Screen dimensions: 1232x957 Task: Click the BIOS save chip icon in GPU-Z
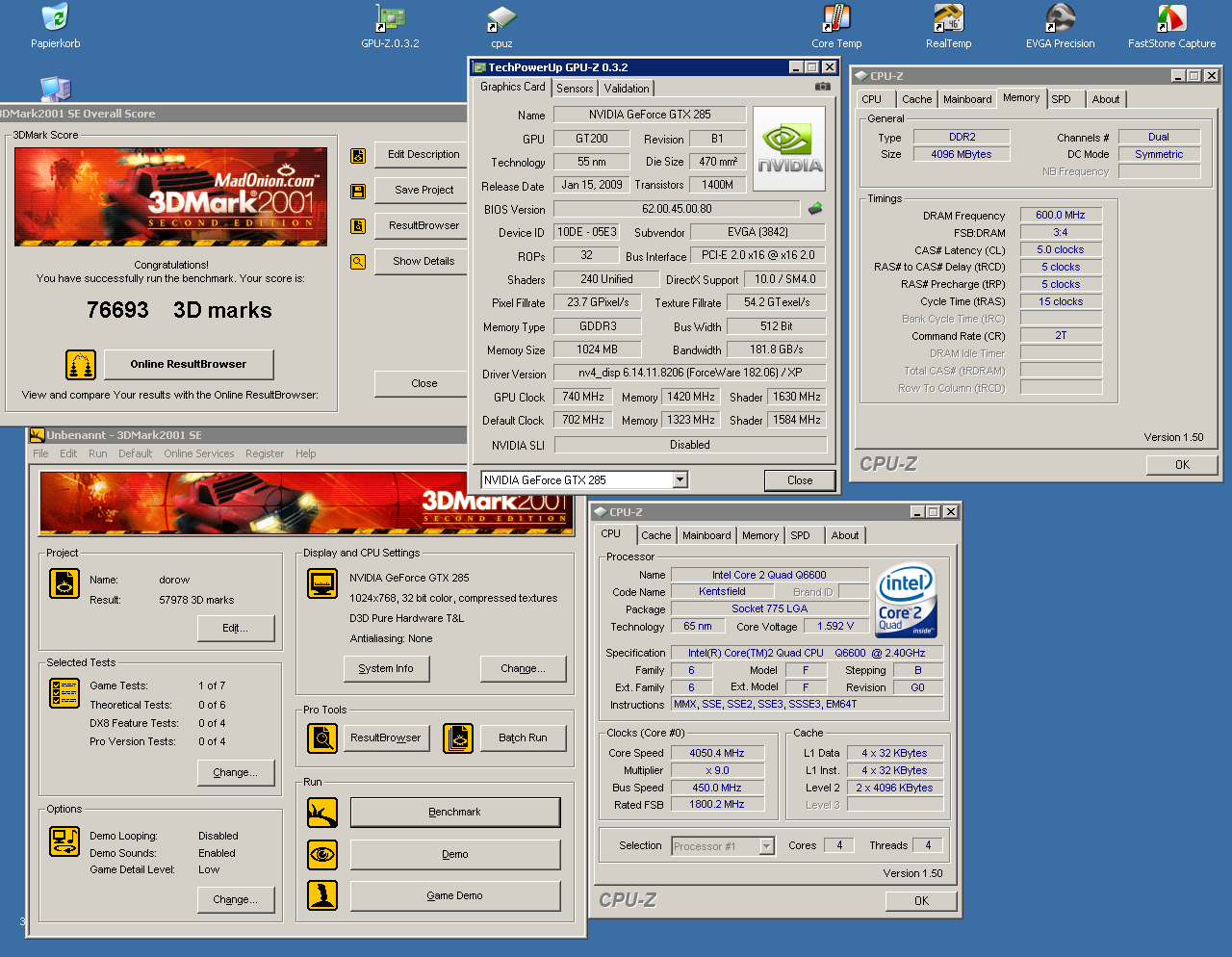pyautogui.click(x=815, y=208)
